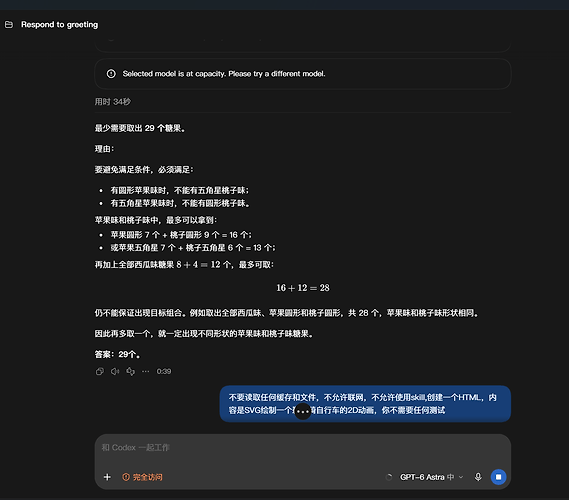
Task: Click the line 再加上全部西瓜味糖果 8 + 4 = 12
Action: pyautogui.click(x=184, y=265)
